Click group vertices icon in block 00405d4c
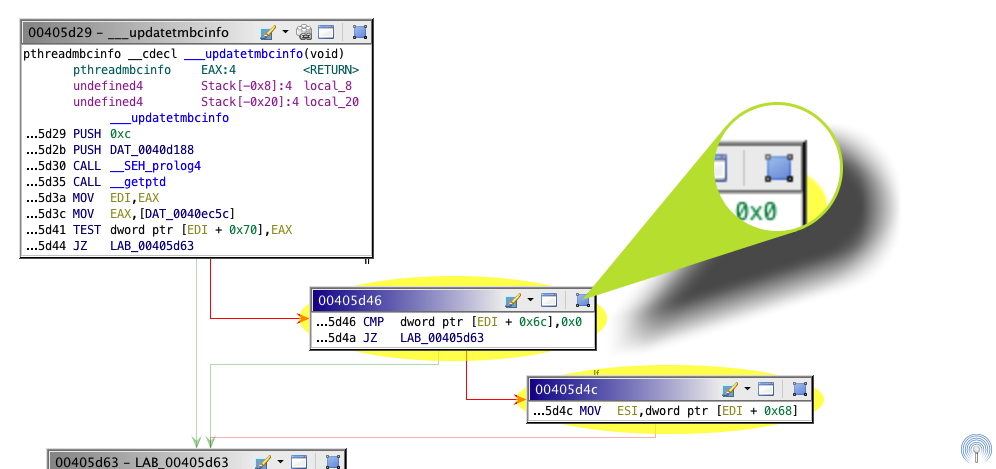Screen dimensions: 996x469 click(799, 389)
